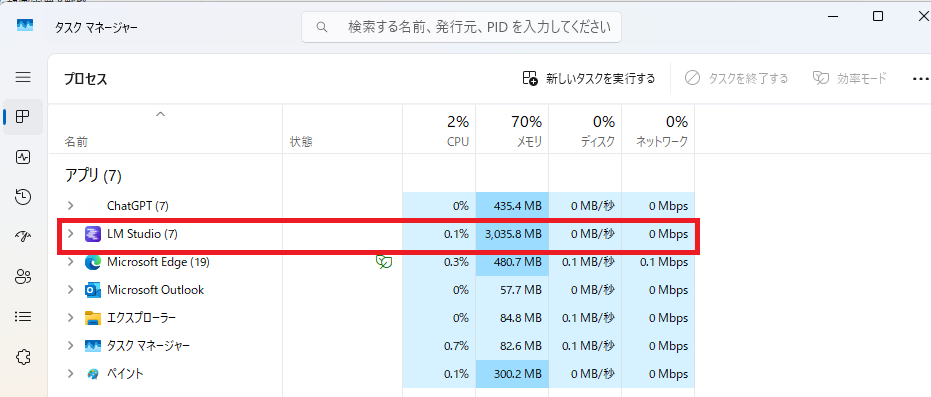Click 新しいタスクを実行する button
The width and height of the screenshot is (931, 397).
588,78
